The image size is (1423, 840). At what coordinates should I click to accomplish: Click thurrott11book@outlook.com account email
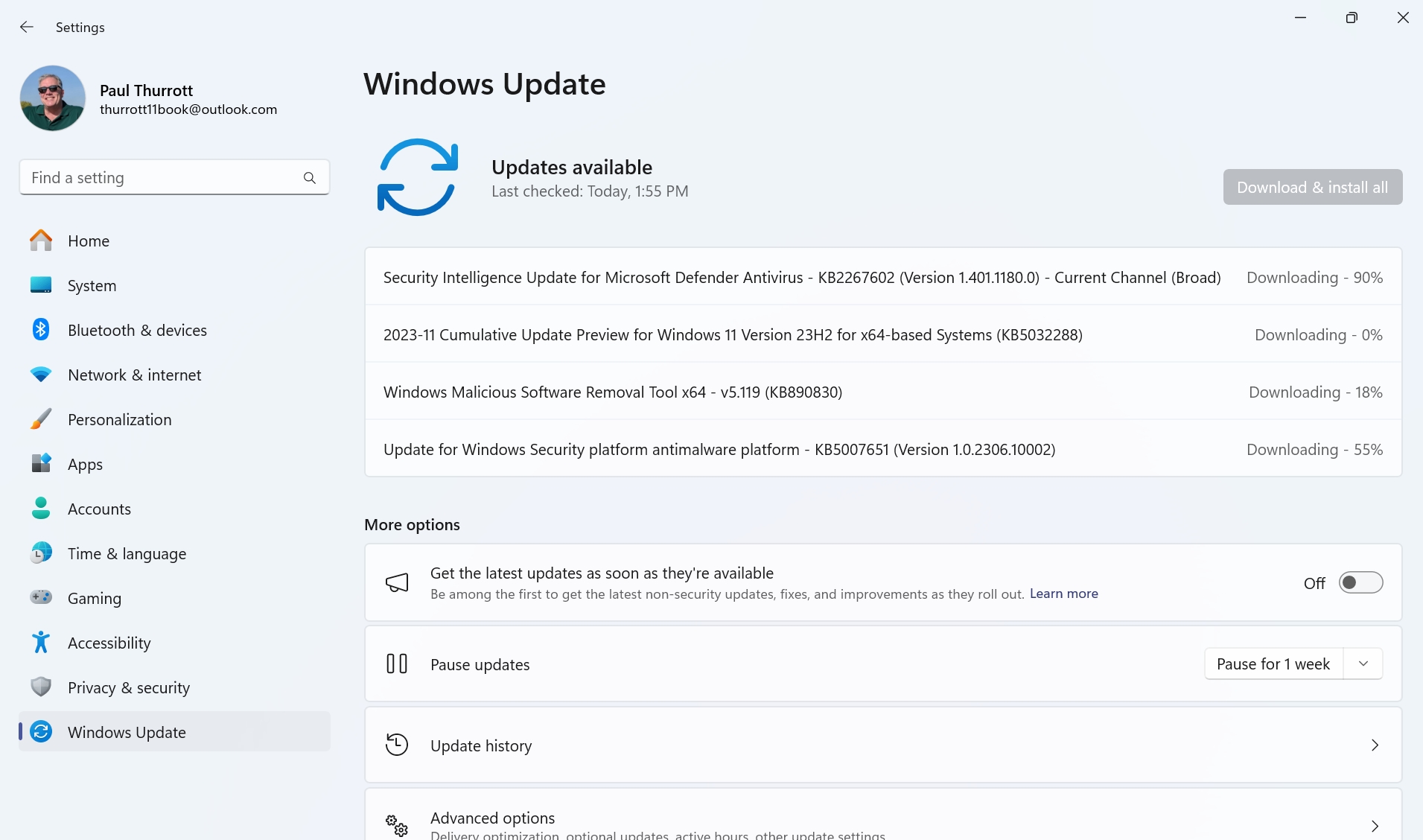[188, 109]
